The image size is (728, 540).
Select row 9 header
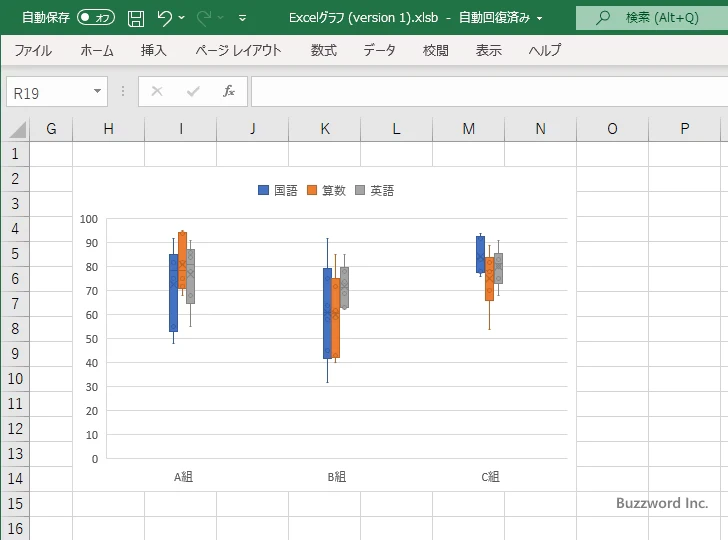click(x=15, y=354)
